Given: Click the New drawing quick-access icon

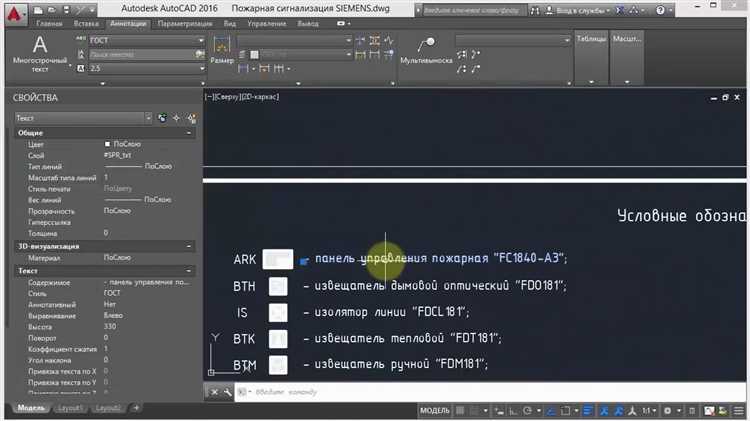Looking at the screenshot, I should 38,10.
